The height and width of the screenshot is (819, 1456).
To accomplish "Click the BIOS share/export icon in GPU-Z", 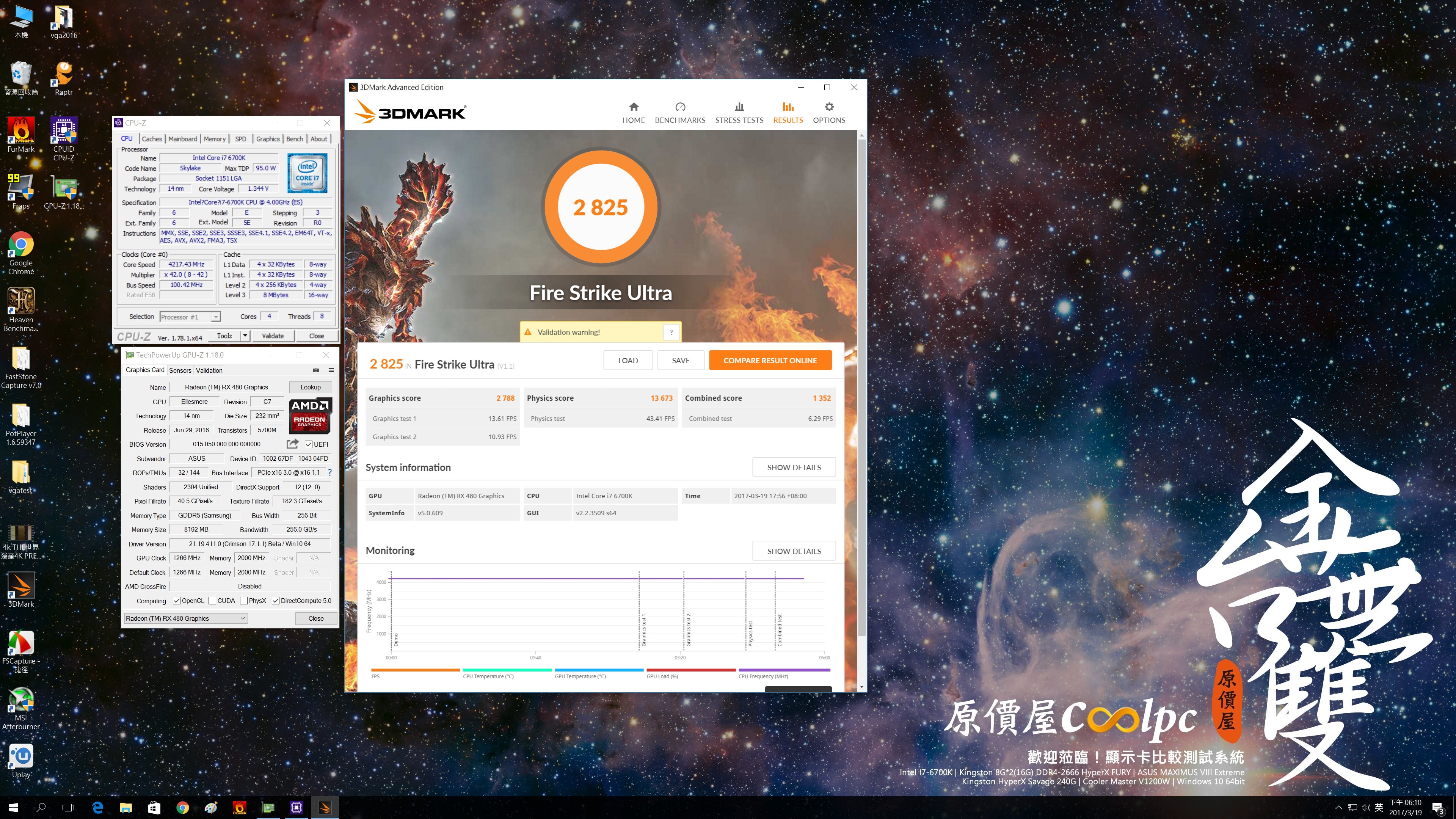I will pyautogui.click(x=292, y=444).
